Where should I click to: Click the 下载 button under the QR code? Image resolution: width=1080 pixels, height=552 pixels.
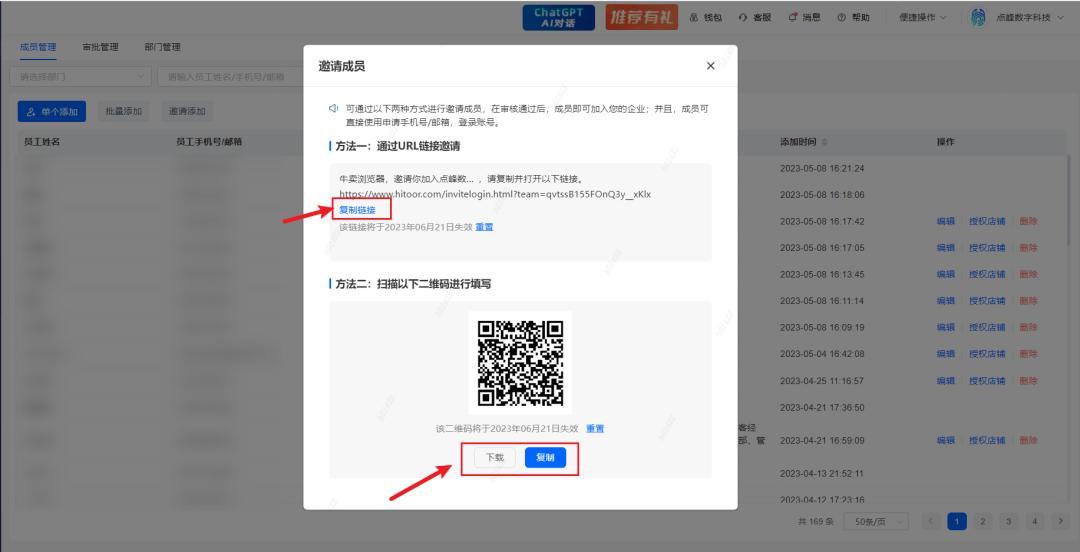[495, 458]
